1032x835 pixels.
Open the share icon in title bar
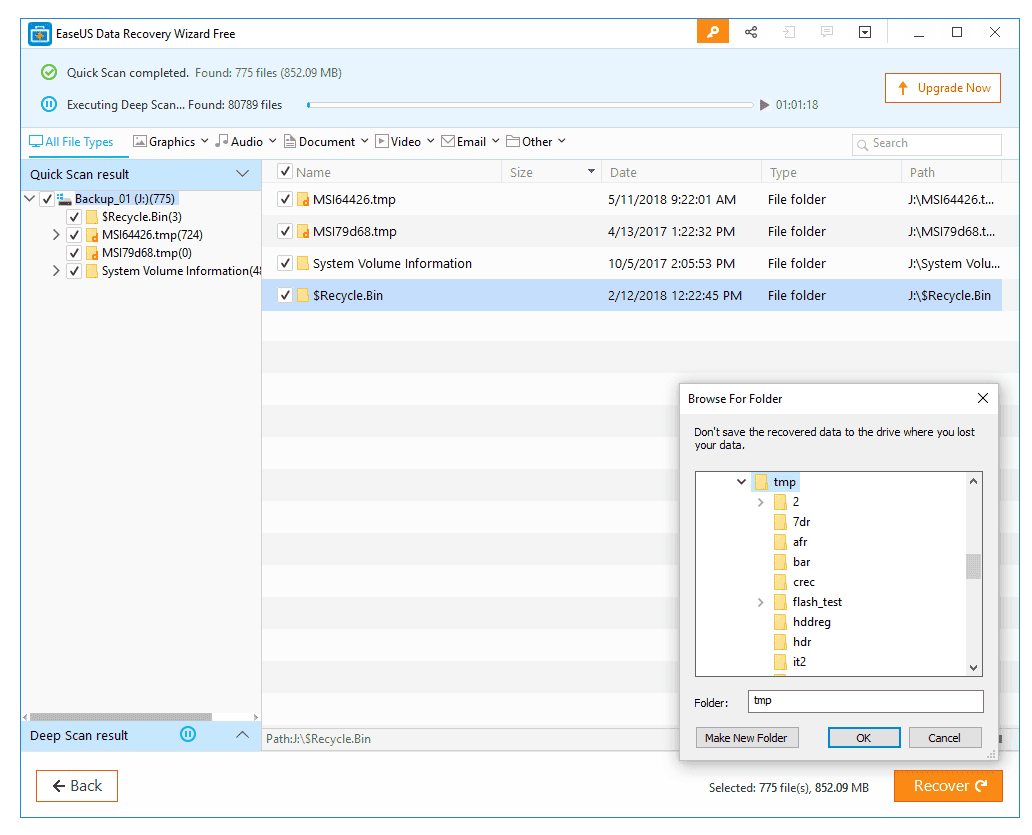point(751,32)
